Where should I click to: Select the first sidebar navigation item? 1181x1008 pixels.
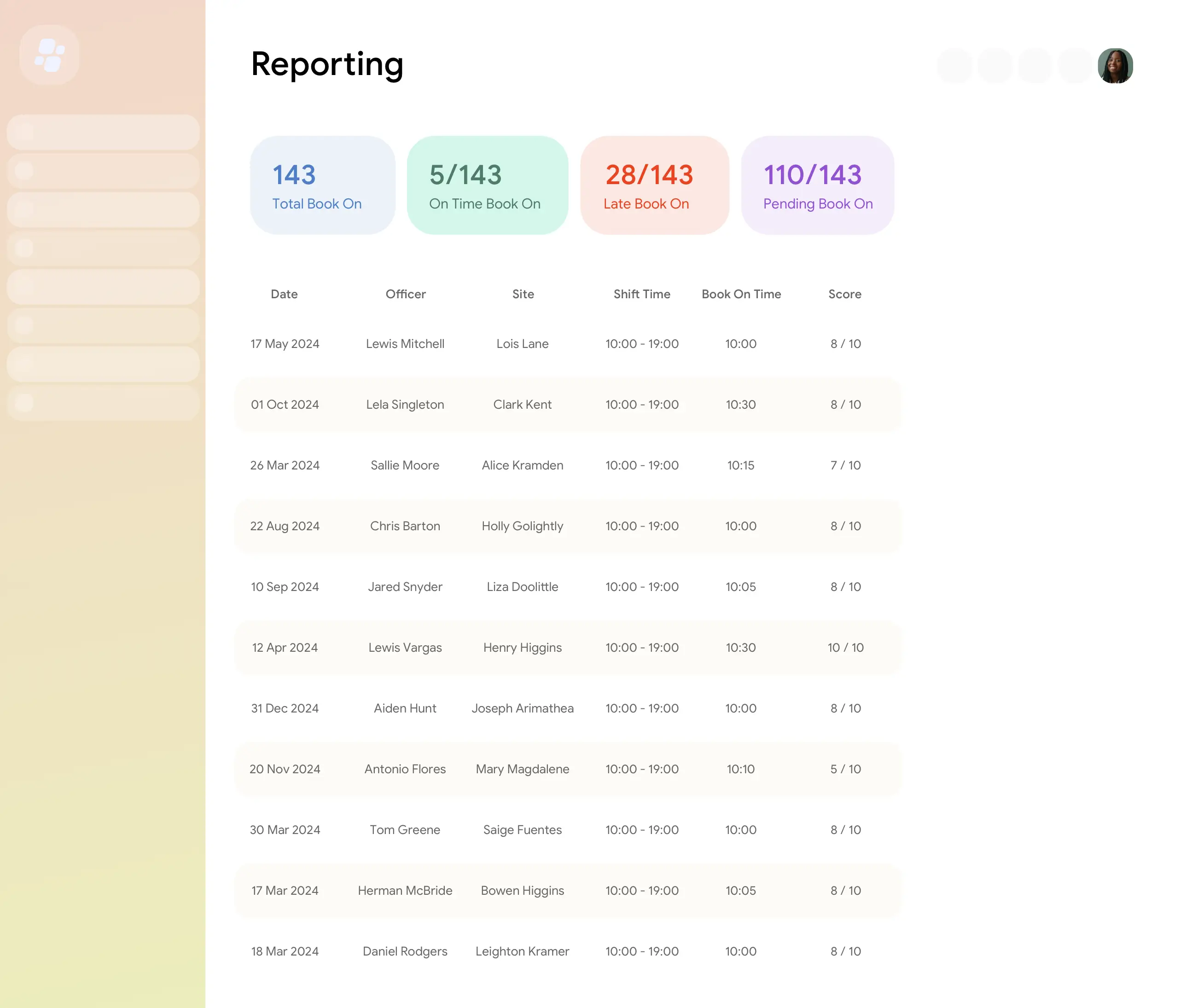pyautogui.click(x=103, y=131)
